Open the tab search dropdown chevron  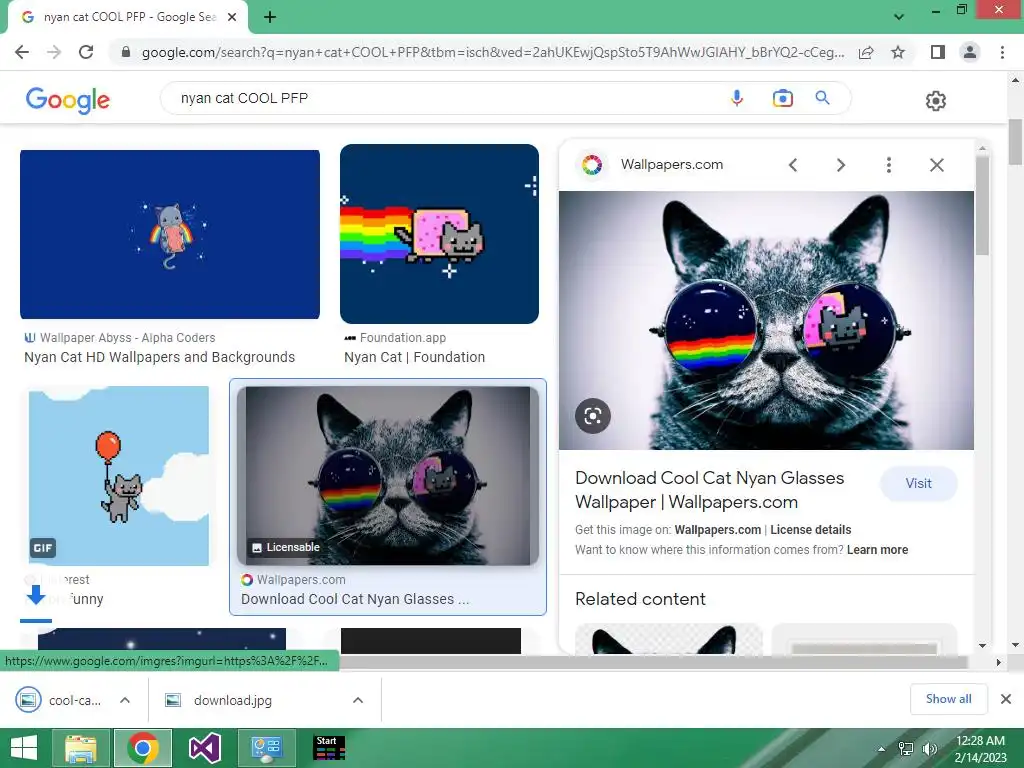tap(899, 17)
